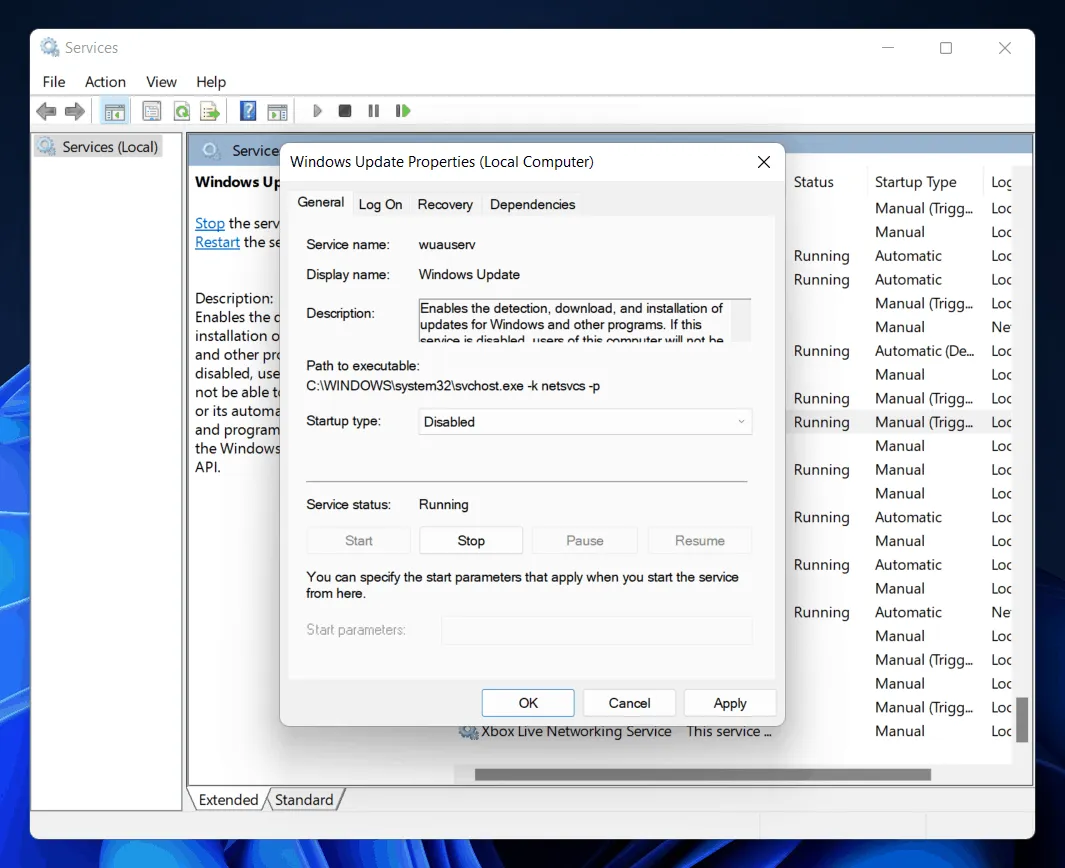Click the Forward arrow toolbar icon

point(75,111)
